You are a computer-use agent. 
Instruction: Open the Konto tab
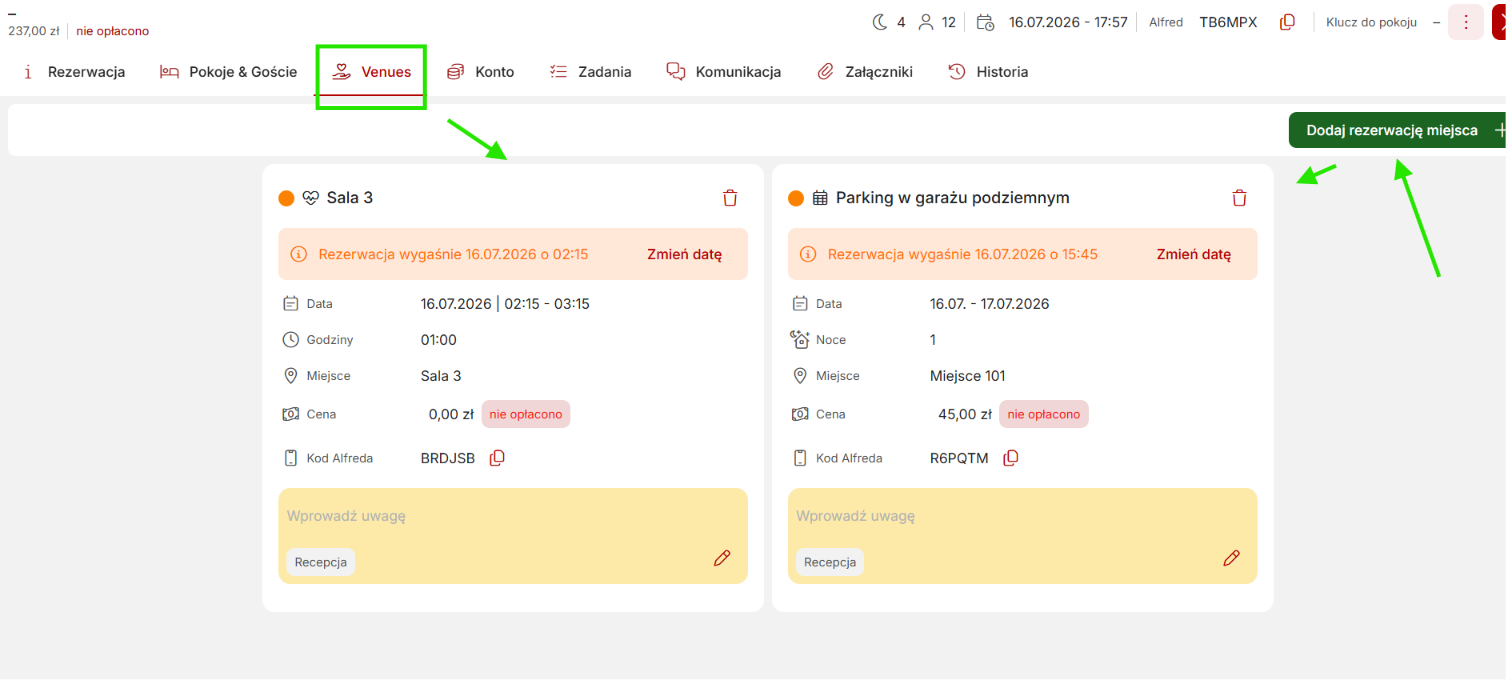pyautogui.click(x=481, y=72)
